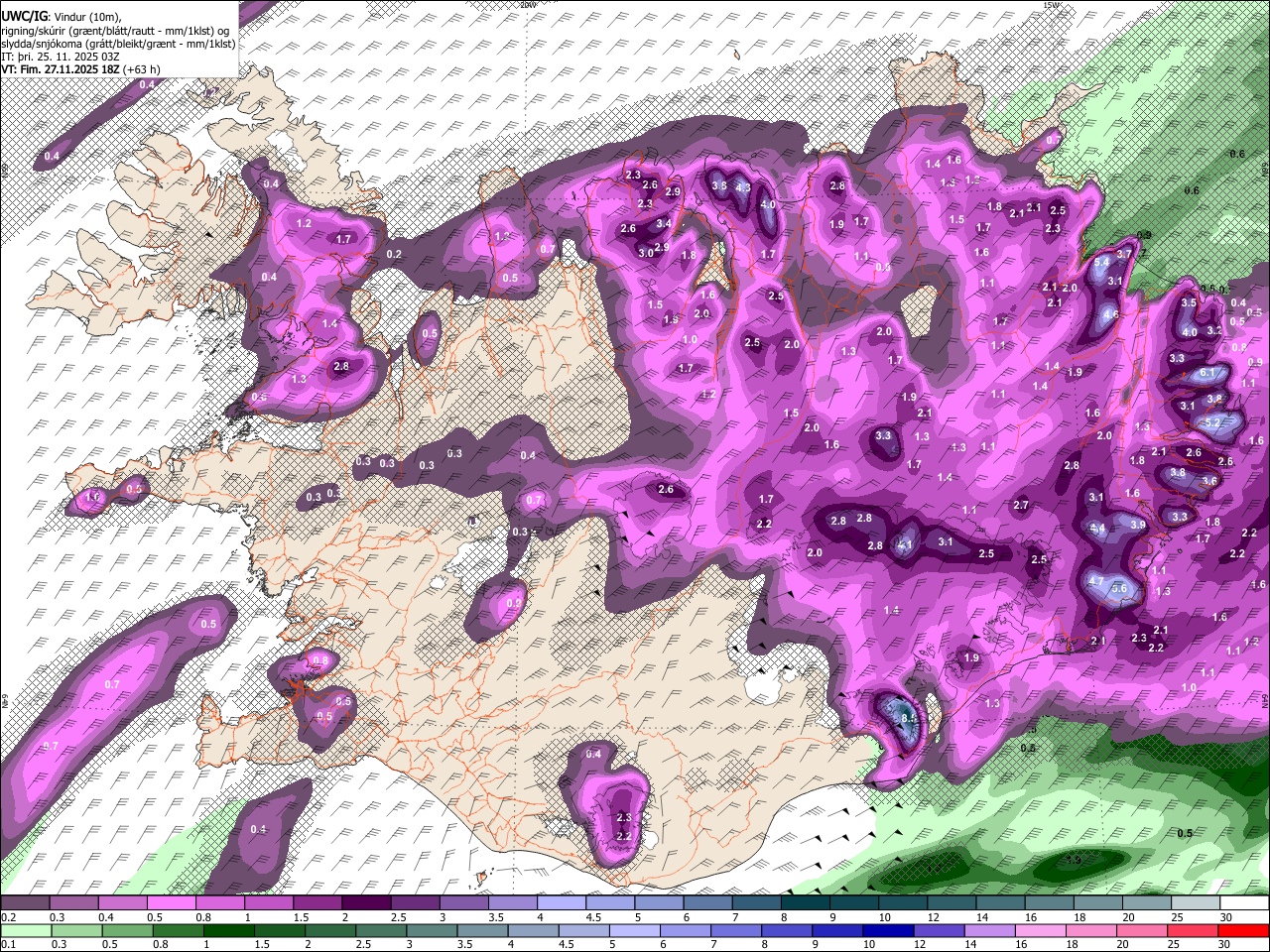Pick the white 30 swatch in upper legend row

(x=1244, y=903)
